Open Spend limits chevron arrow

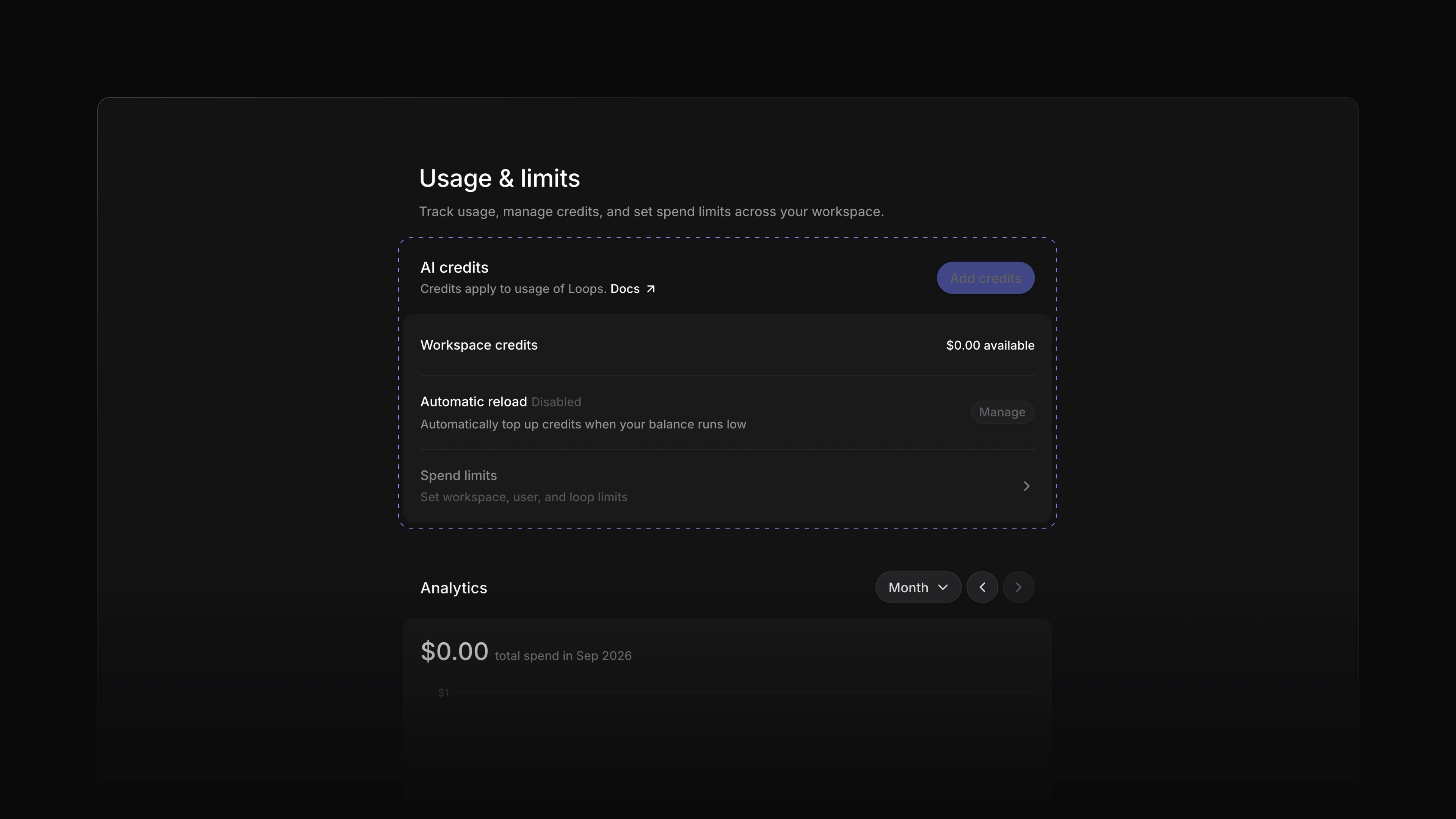[1026, 486]
